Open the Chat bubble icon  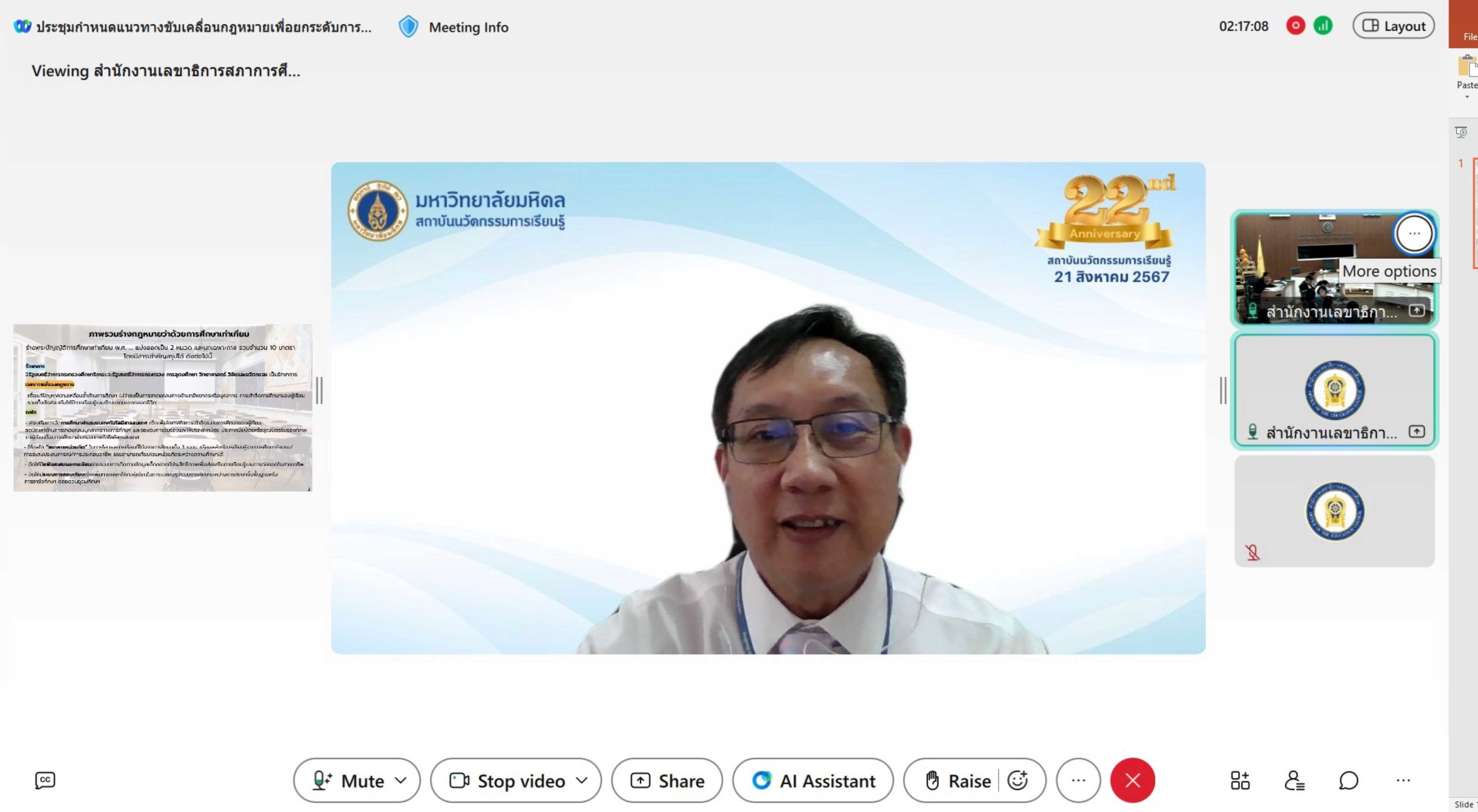pyautogui.click(x=1348, y=780)
